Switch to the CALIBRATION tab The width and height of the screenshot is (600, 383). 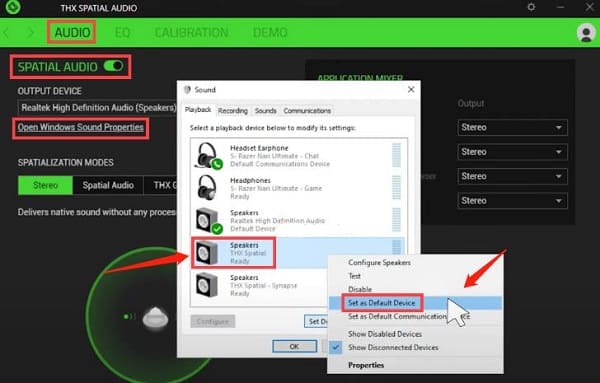click(x=191, y=33)
